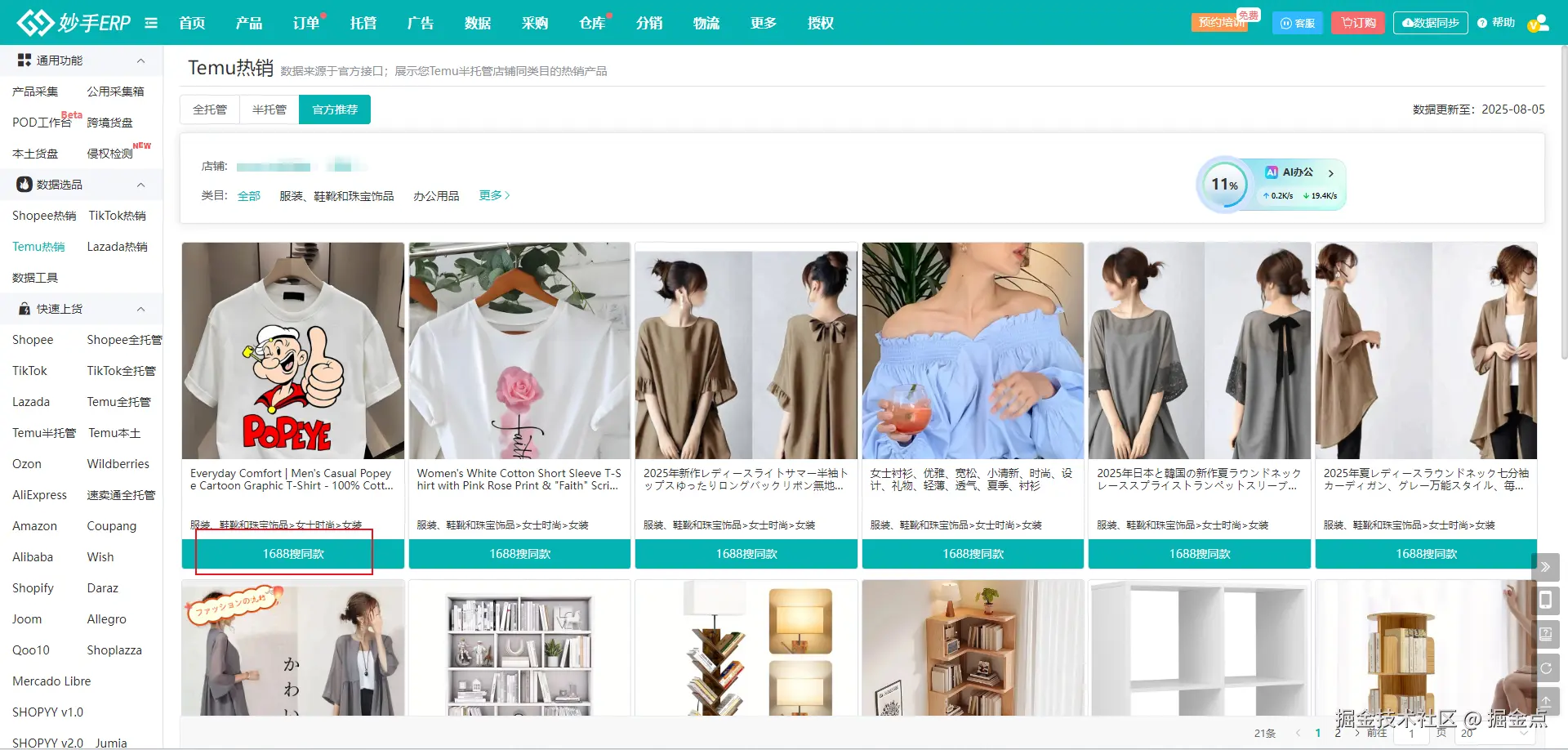Go to previous page with the left arrow

[1298, 733]
